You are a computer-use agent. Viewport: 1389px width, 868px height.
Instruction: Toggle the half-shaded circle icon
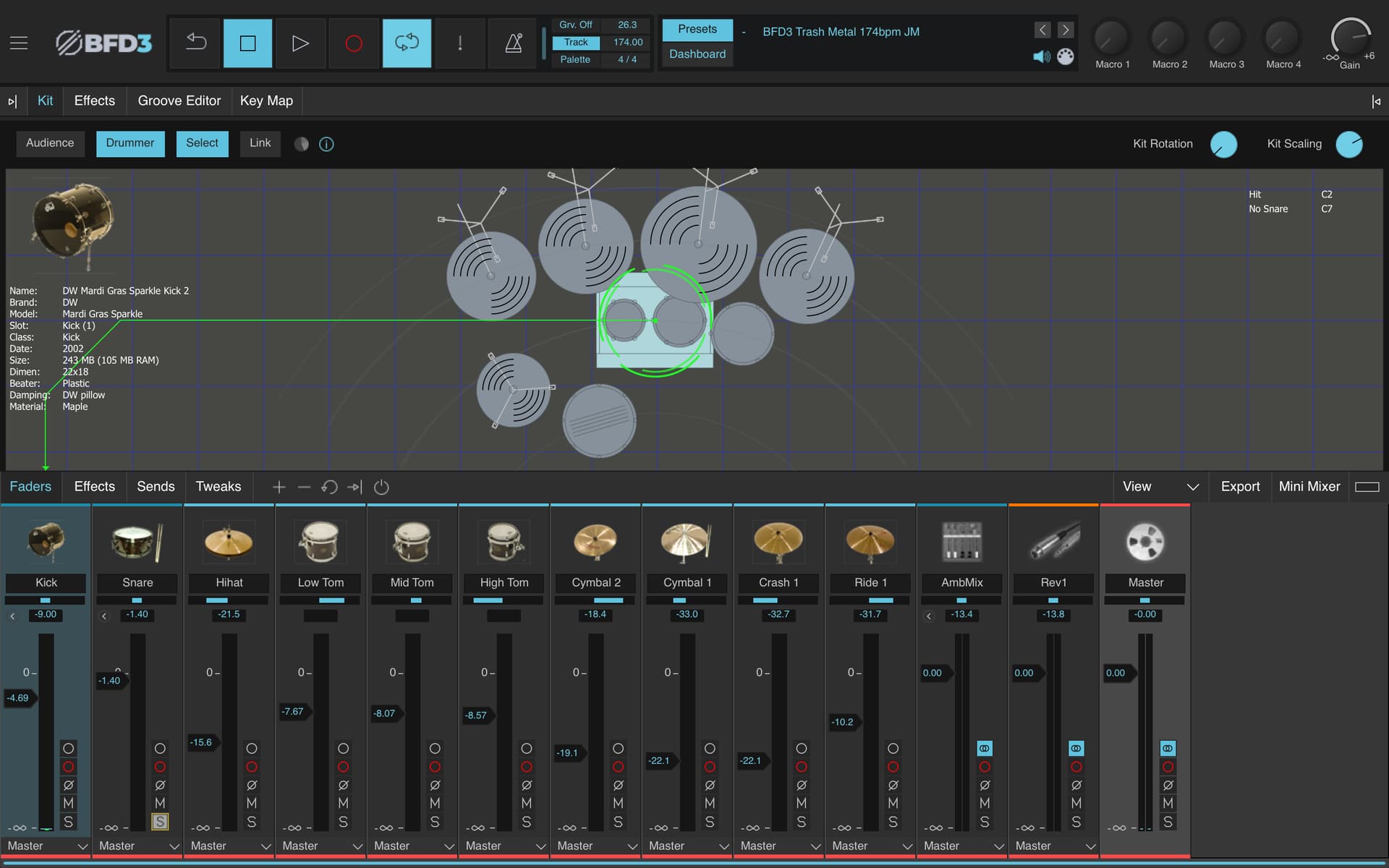302,144
